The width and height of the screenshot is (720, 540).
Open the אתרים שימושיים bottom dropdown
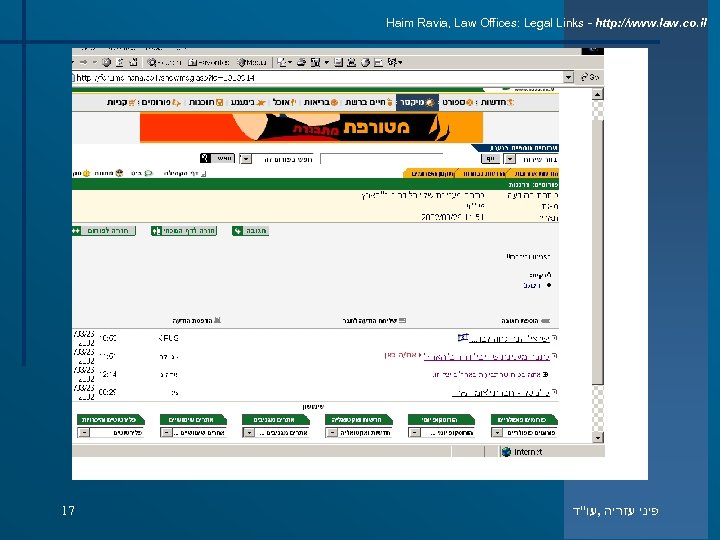tap(193, 433)
